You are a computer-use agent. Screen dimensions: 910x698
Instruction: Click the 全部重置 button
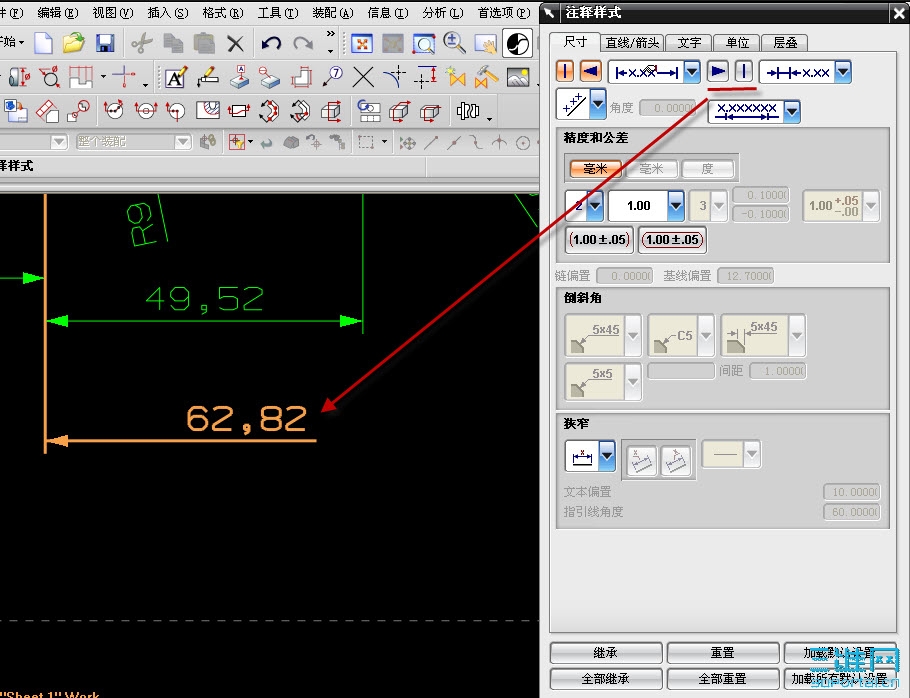[723, 678]
